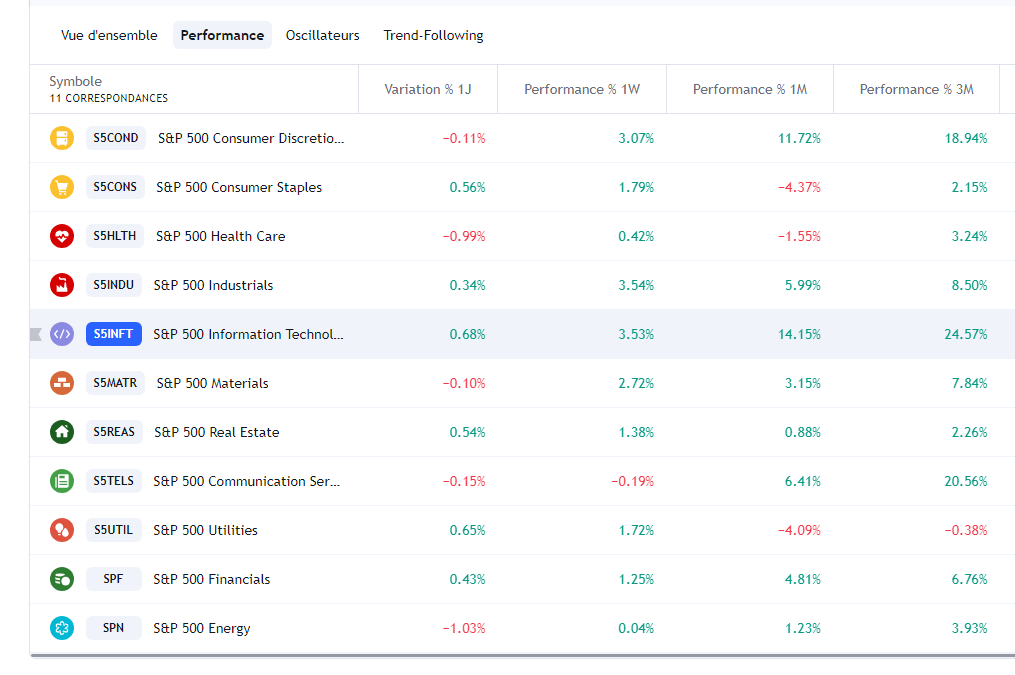The image size is (1015, 675).
Task: Switch to the Vue d'ensemble tab
Action: pos(109,35)
